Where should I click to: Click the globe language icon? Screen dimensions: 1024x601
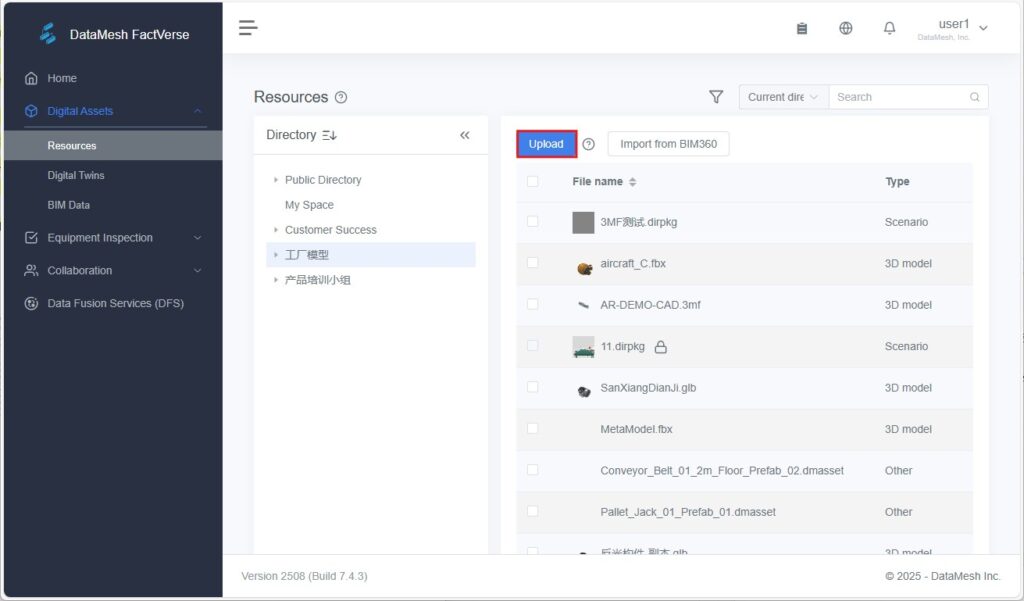846,28
